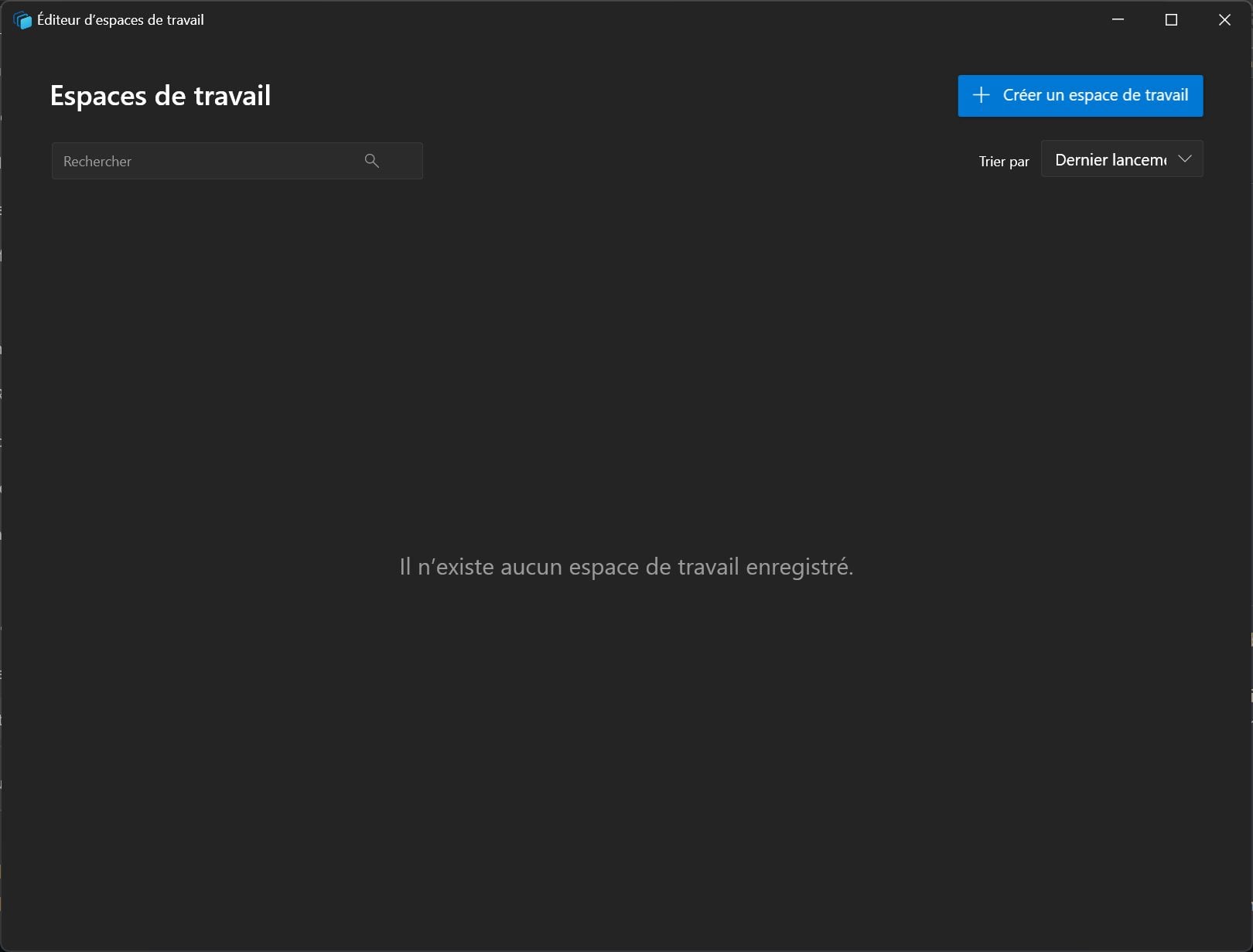Click the Créer un espace de travail button
Screen dimensions: 1253x952
pos(1080,96)
